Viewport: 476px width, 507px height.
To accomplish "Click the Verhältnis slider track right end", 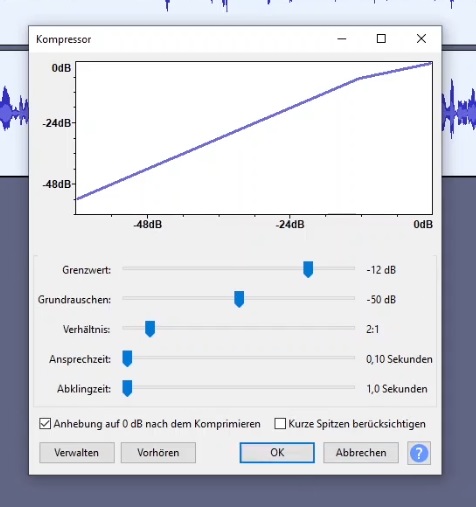I will 352,328.
